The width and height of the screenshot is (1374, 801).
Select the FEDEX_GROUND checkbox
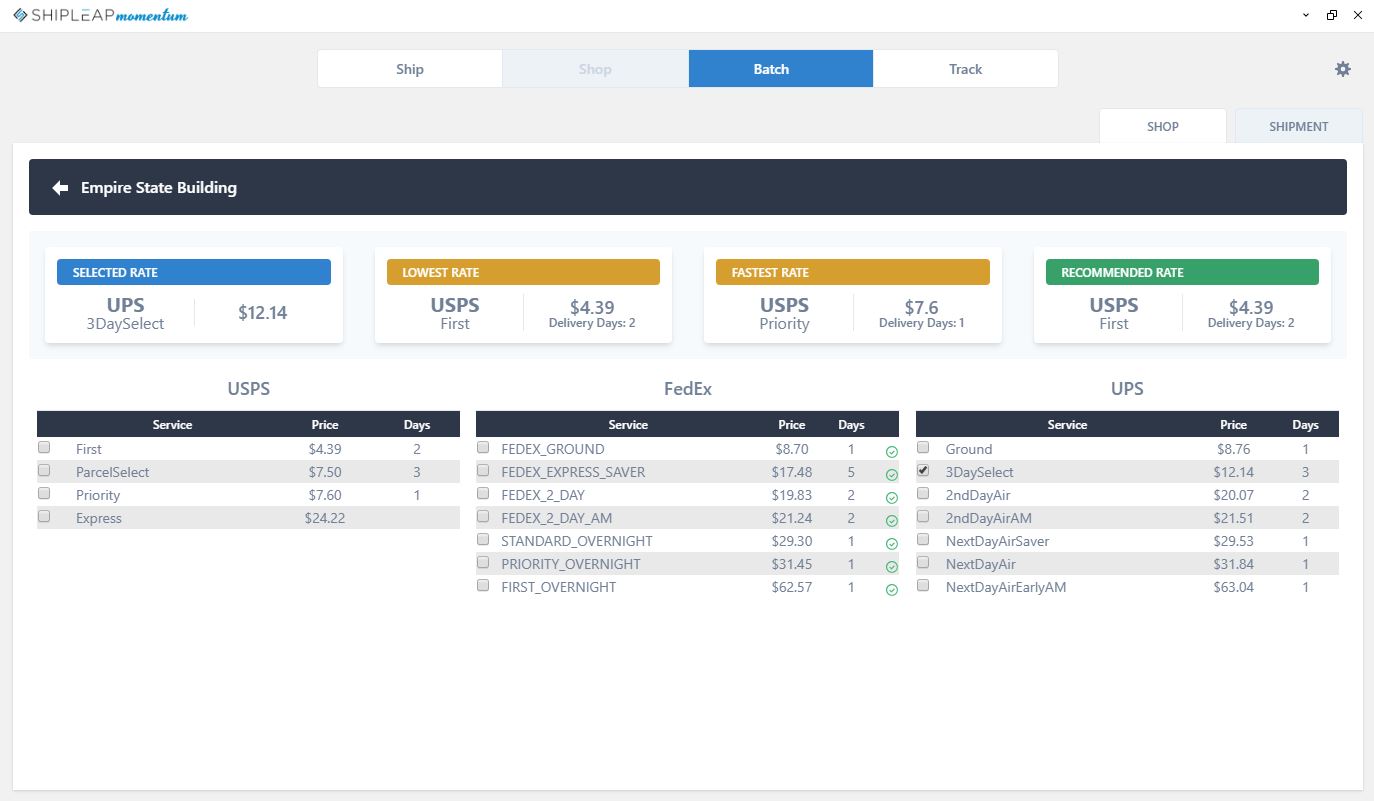(x=483, y=448)
